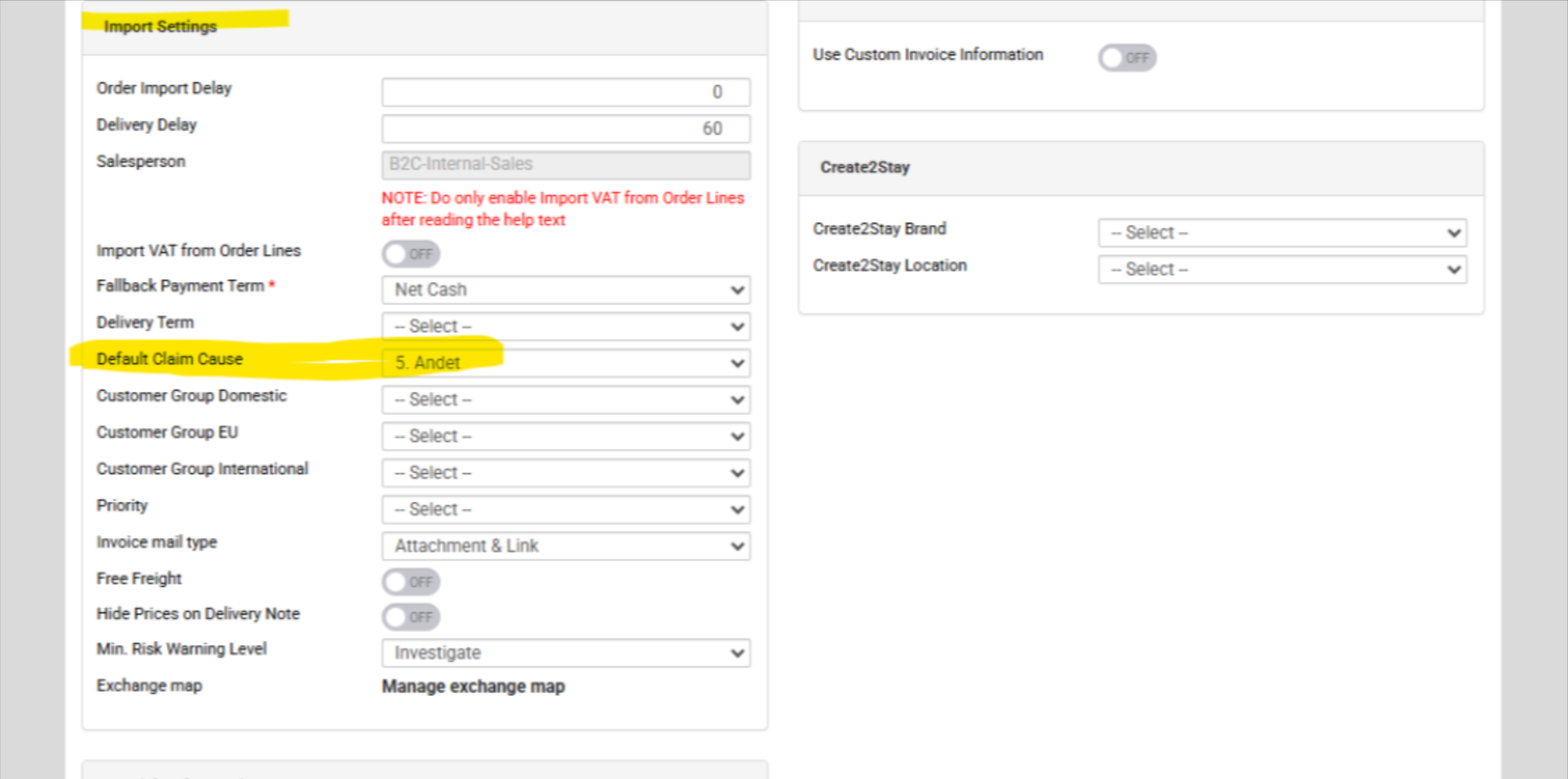This screenshot has width=1568, height=779.
Task: Click the Salesperson field
Action: point(566,164)
